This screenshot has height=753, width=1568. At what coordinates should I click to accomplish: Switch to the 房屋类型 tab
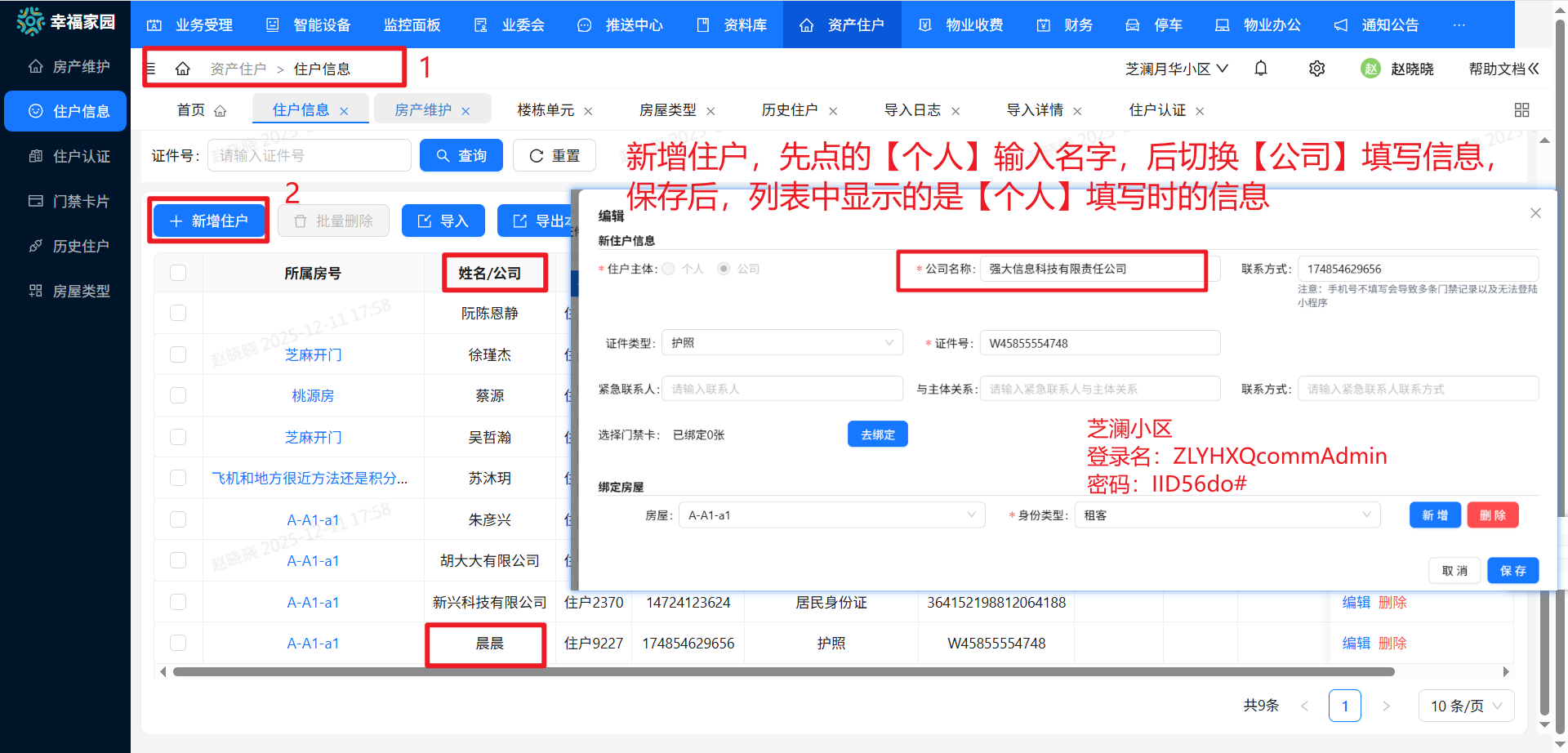pyautogui.click(x=670, y=109)
